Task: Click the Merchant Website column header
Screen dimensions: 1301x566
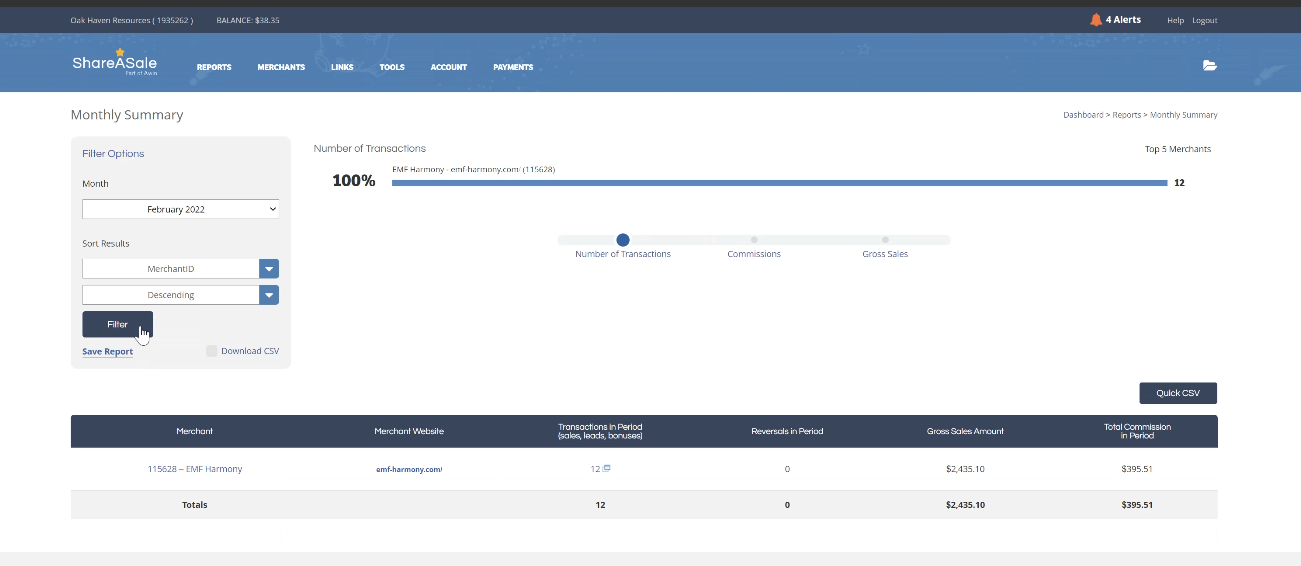Action: pos(409,431)
